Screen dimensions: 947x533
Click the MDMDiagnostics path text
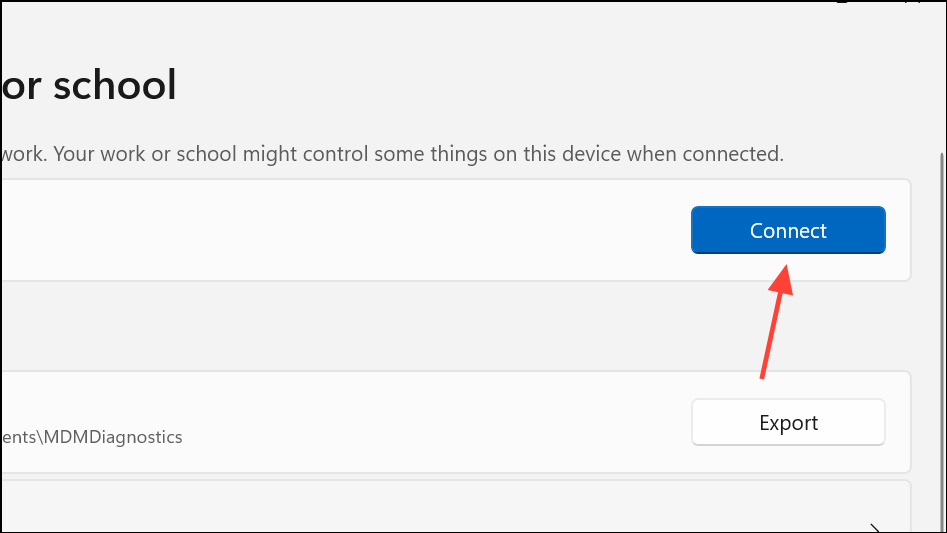coord(92,437)
